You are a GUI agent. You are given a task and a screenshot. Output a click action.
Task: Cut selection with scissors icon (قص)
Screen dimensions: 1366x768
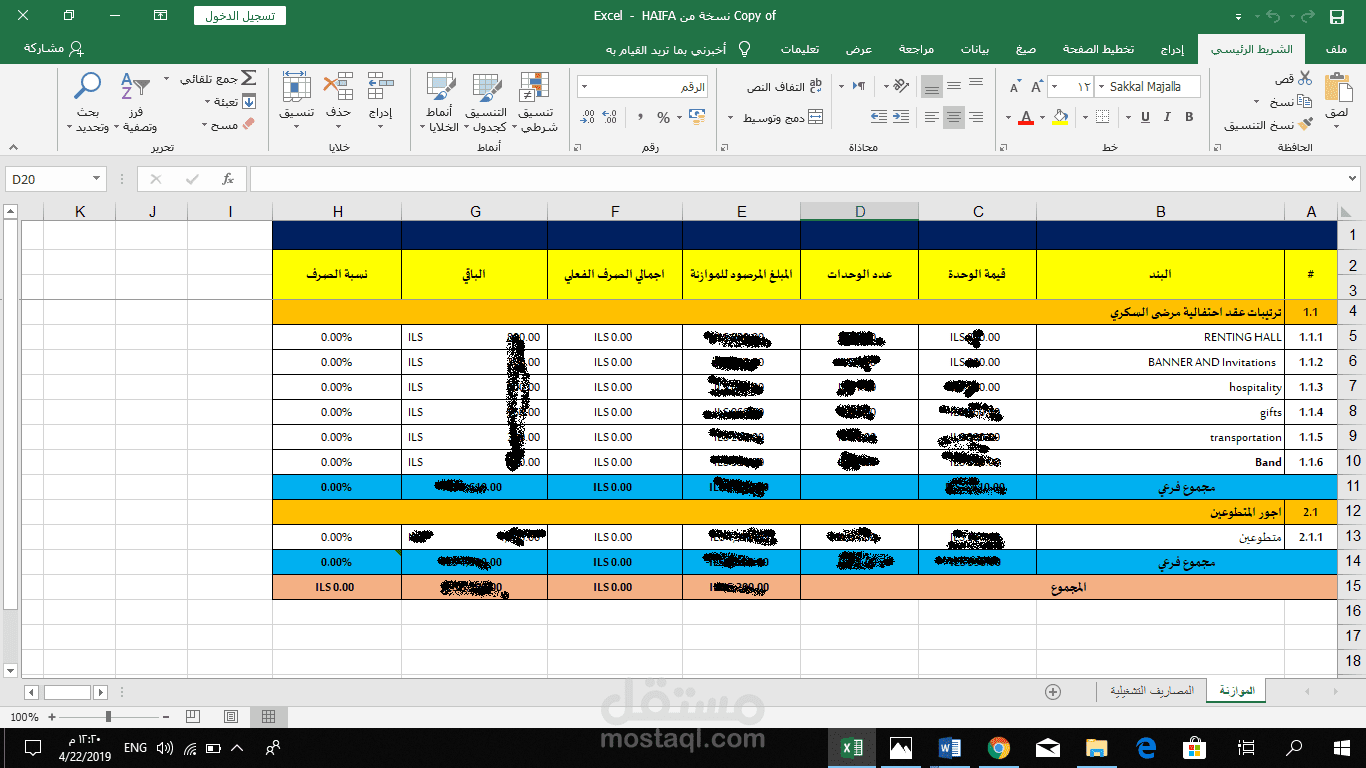(1305, 79)
